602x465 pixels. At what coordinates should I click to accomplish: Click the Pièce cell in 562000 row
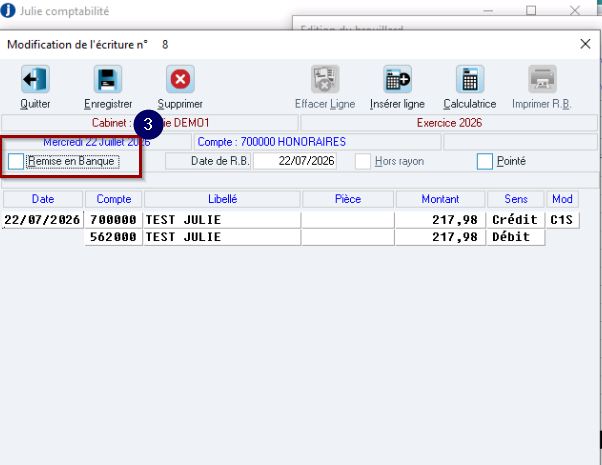point(348,237)
